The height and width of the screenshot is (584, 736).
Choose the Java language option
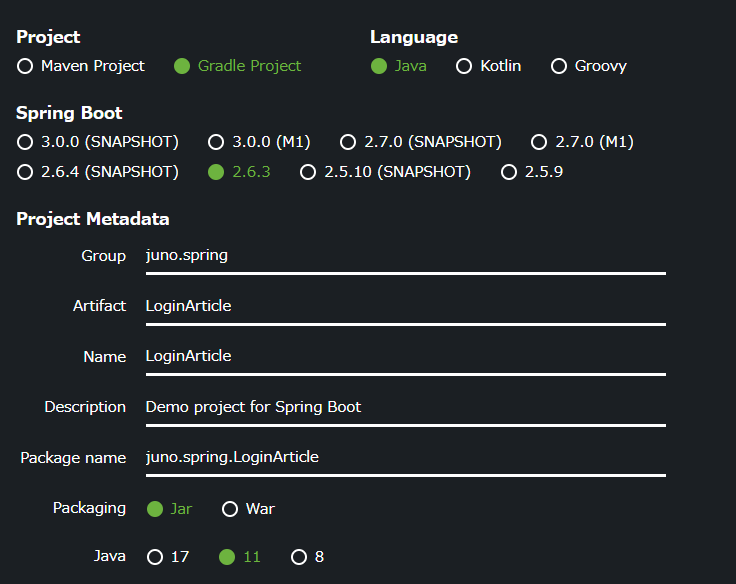tap(379, 66)
